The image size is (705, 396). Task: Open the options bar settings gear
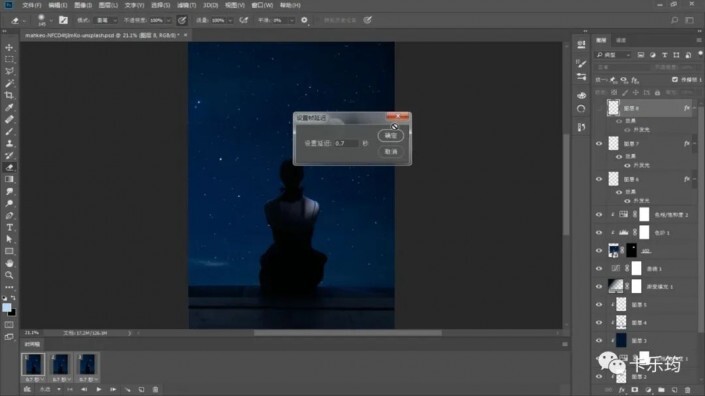point(304,20)
